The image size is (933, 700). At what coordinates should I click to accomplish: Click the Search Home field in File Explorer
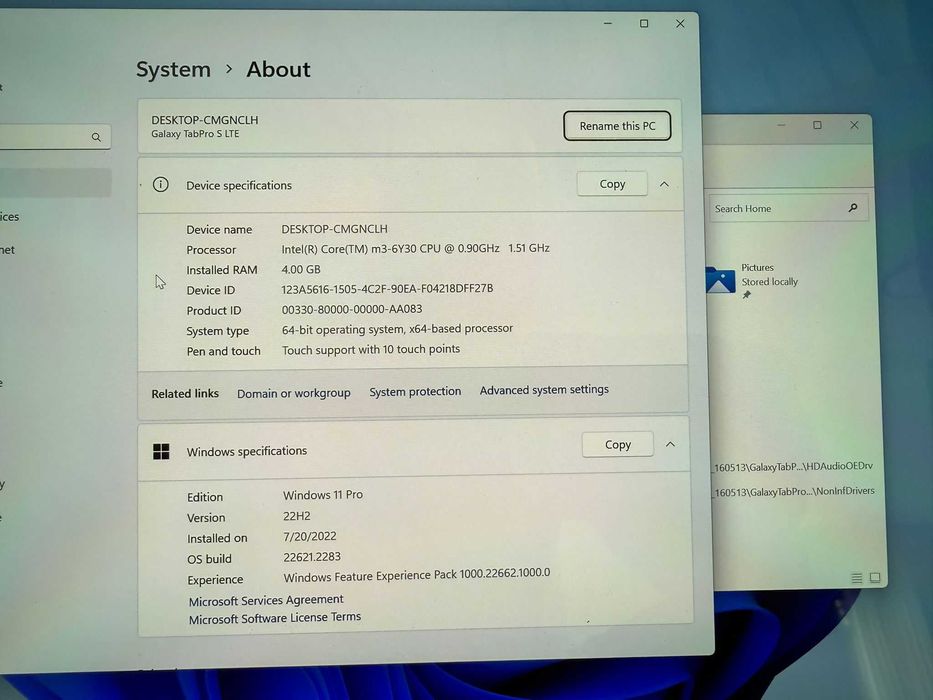(788, 208)
